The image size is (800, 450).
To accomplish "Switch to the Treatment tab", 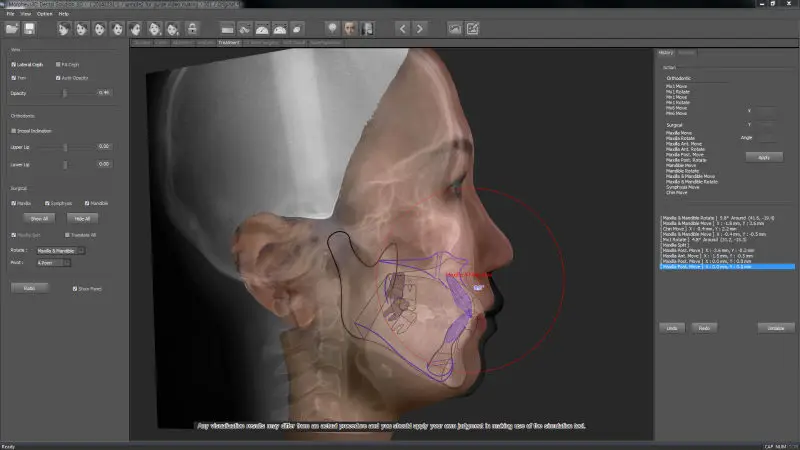I will click(228, 43).
